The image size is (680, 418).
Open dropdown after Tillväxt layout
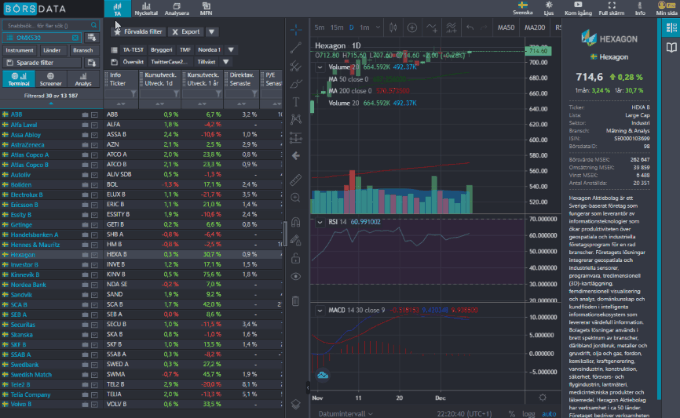pyautogui.click(x=226, y=62)
